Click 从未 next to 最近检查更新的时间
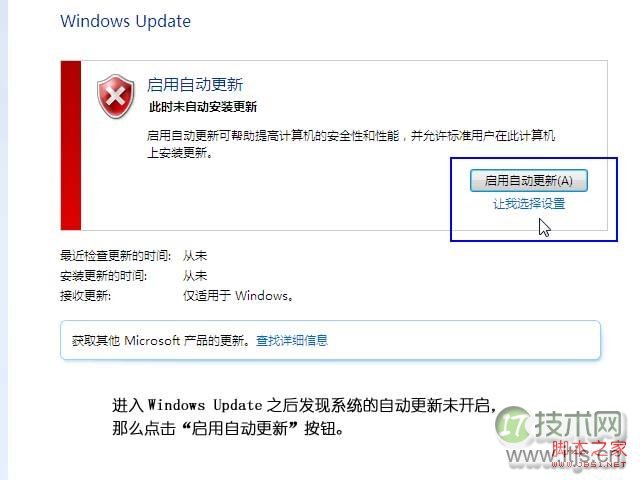 tap(195, 256)
